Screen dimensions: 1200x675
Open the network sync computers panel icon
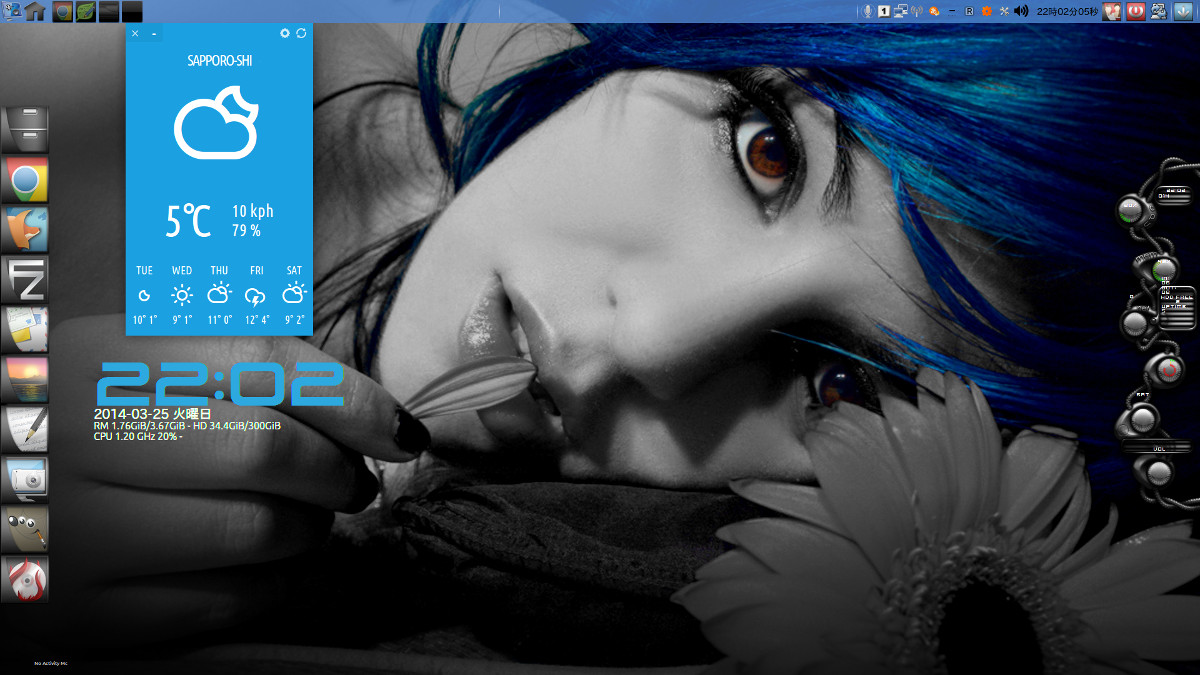[1160, 11]
